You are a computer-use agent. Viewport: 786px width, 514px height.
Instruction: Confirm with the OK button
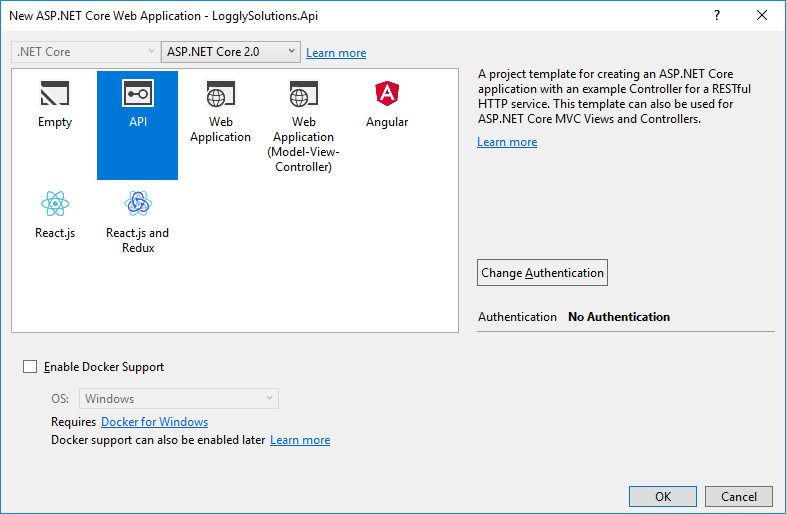(663, 496)
